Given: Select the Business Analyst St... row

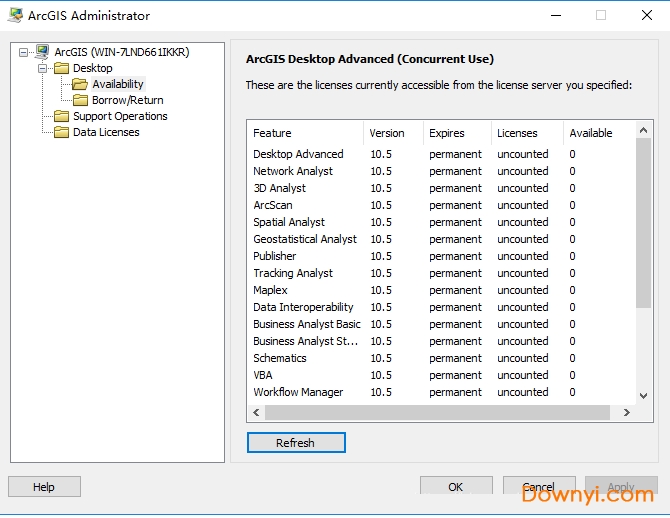Looking at the screenshot, I should click(x=441, y=341).
